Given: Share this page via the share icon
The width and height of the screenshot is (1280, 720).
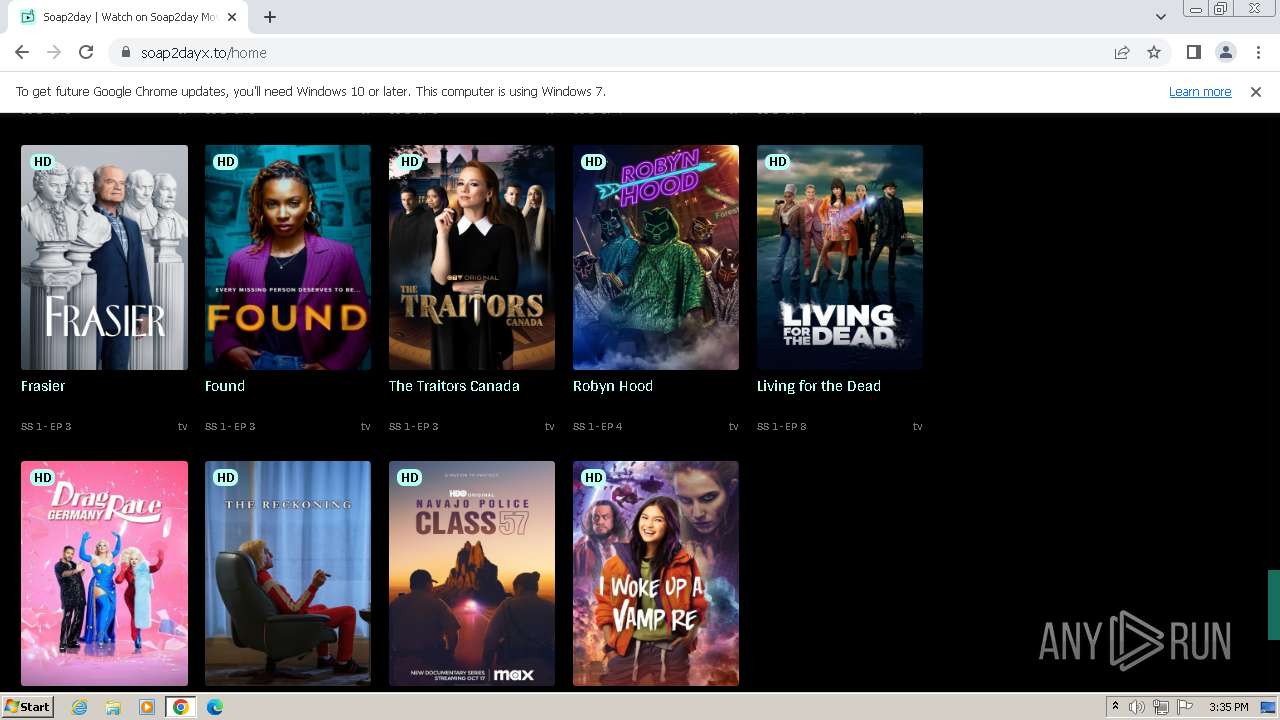Looking at the screenshot, I should [x=1122, y=53].
